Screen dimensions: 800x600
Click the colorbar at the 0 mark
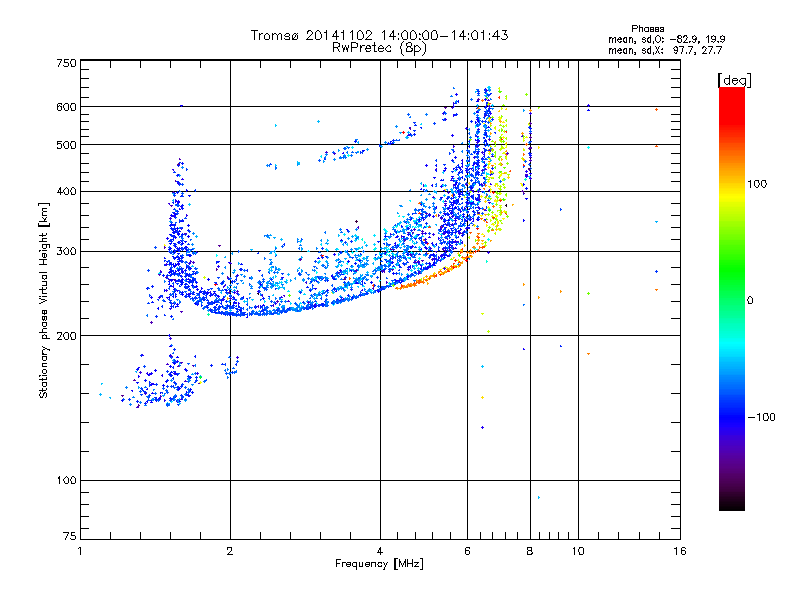click(732, 301)
